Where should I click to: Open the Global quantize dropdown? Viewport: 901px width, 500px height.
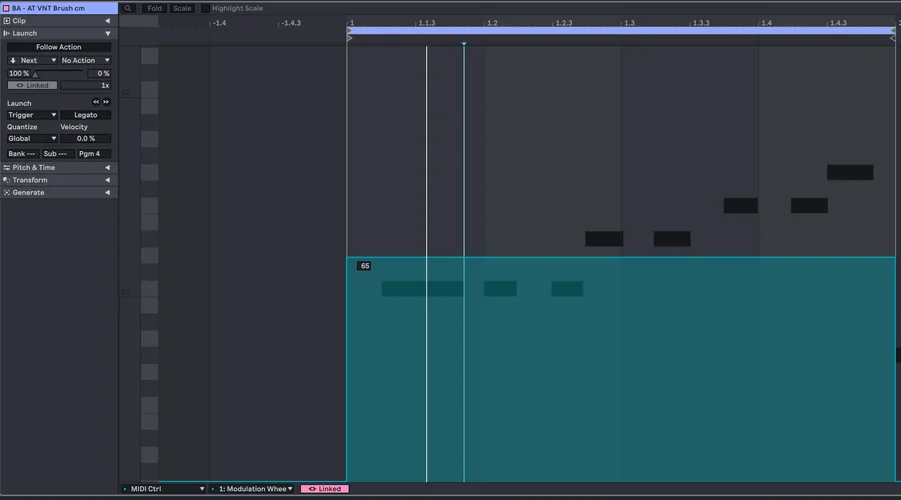point(32,139)
